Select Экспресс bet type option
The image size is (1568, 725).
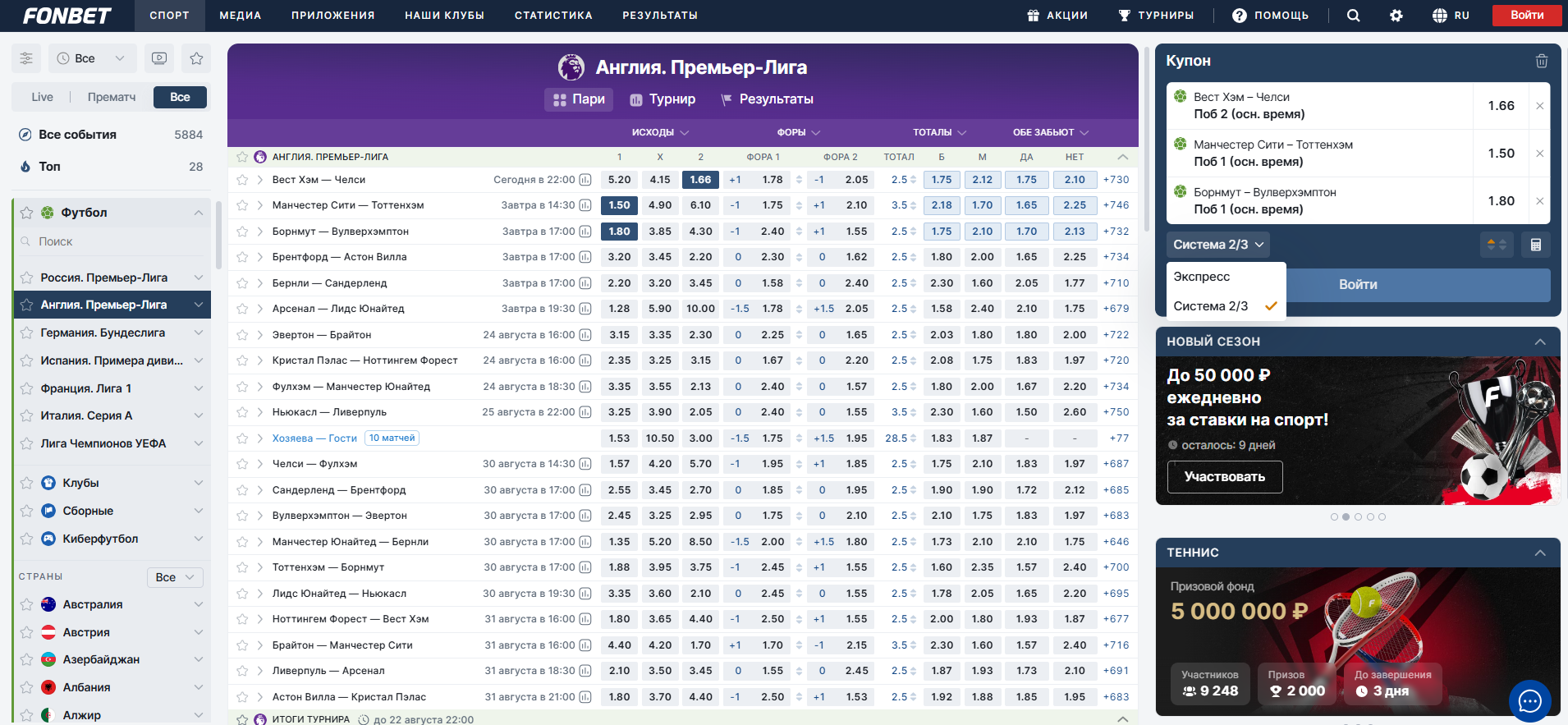click(1202, 277)
